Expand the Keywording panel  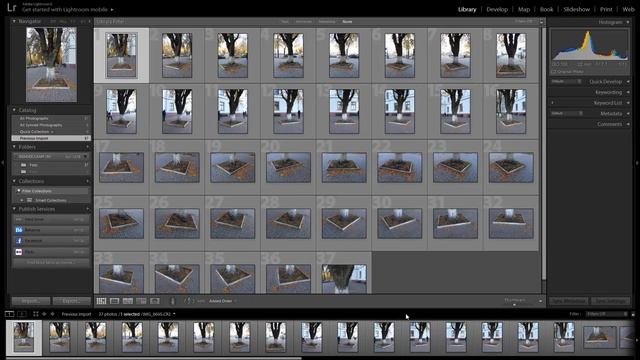coord(628,92)
